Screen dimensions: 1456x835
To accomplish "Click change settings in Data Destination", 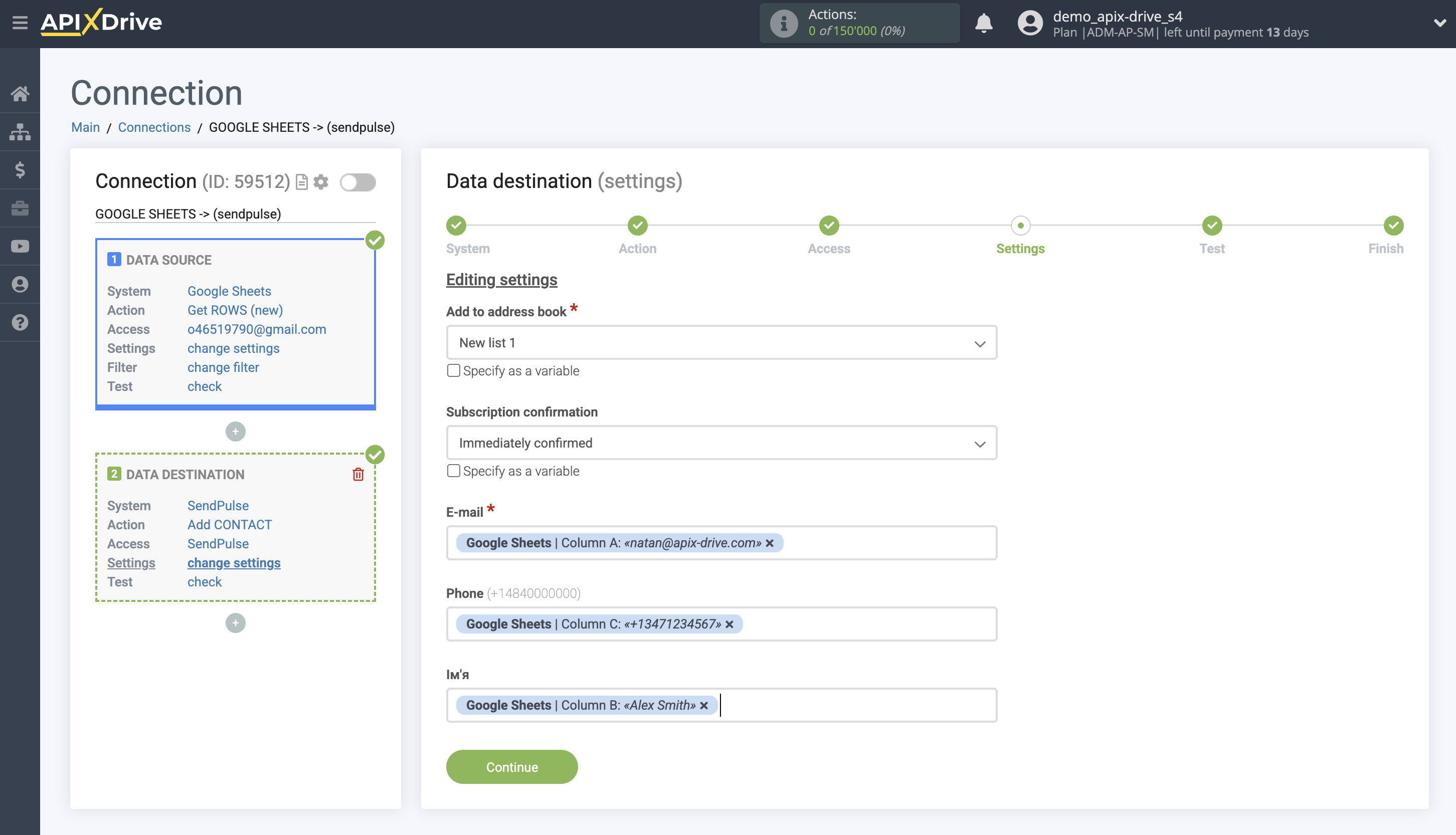I will click(x=234, y=562).
